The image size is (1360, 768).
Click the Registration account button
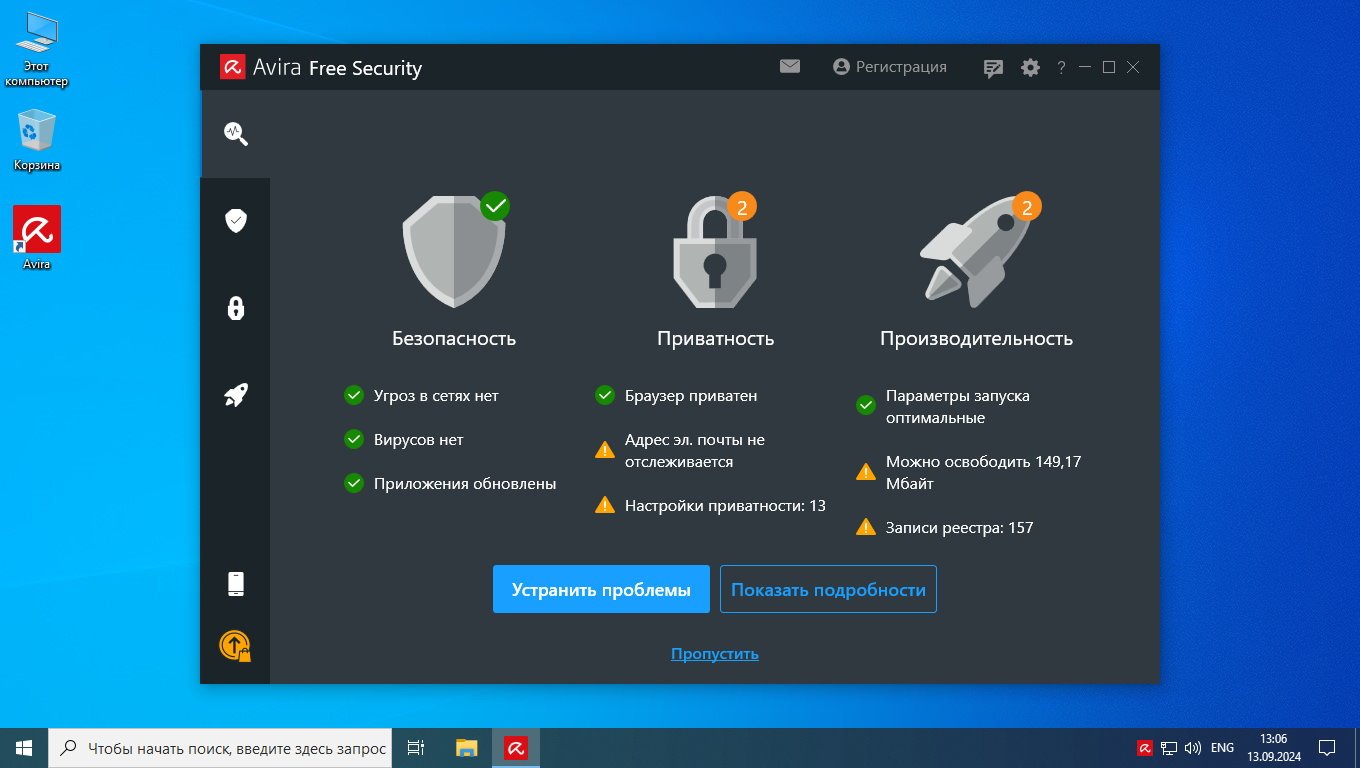coord(890,67)
